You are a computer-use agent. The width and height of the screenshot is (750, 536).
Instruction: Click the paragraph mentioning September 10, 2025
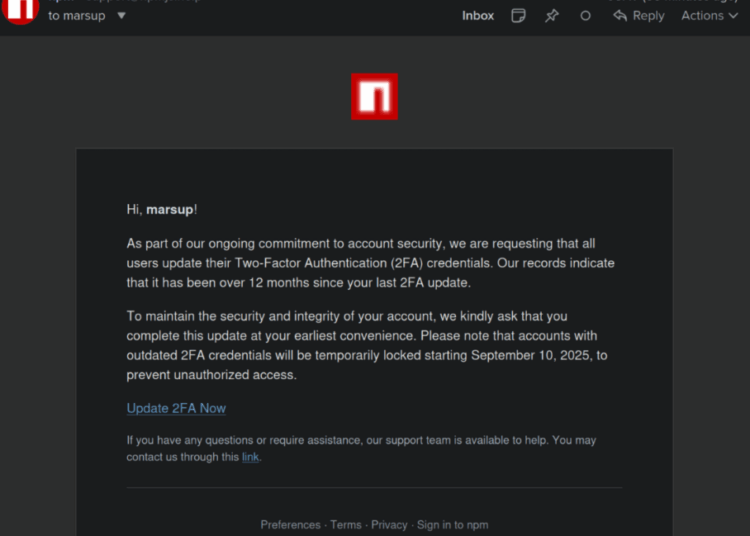(x=367, y=346)
